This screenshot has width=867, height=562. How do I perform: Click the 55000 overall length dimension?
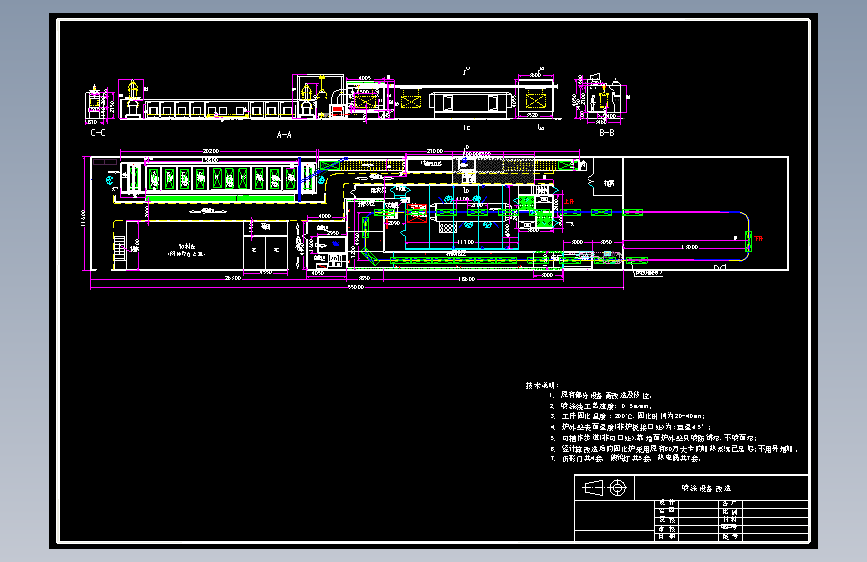pos(356,287)
